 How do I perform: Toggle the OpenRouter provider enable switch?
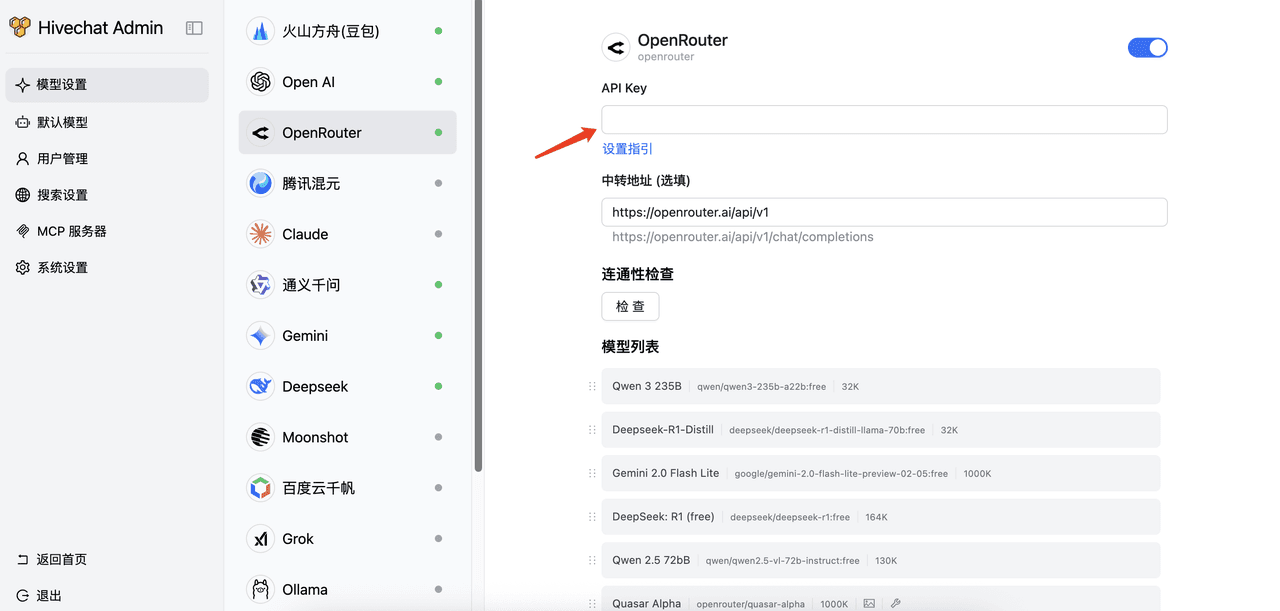(1147, 47)
